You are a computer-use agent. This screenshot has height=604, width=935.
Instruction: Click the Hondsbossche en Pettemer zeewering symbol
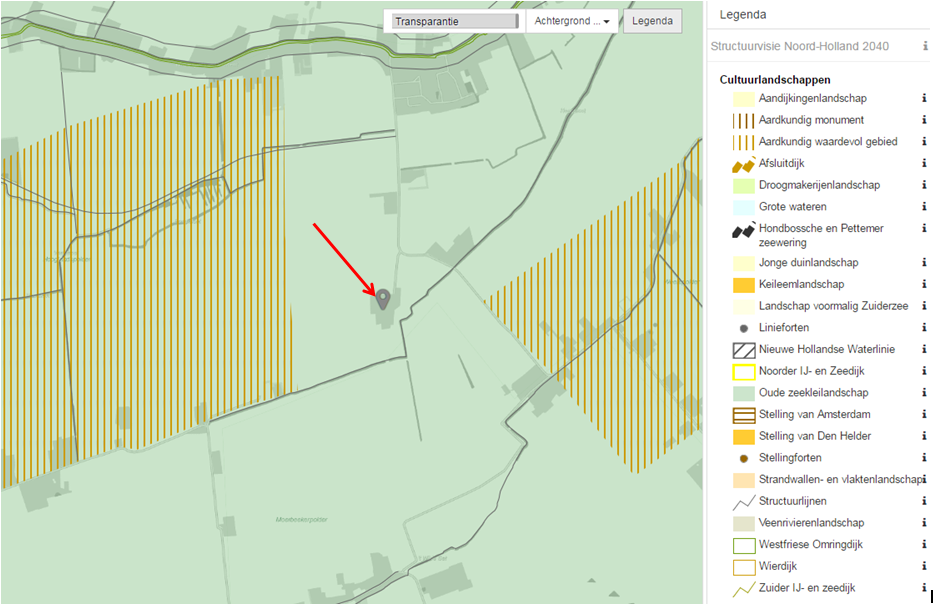743,230
